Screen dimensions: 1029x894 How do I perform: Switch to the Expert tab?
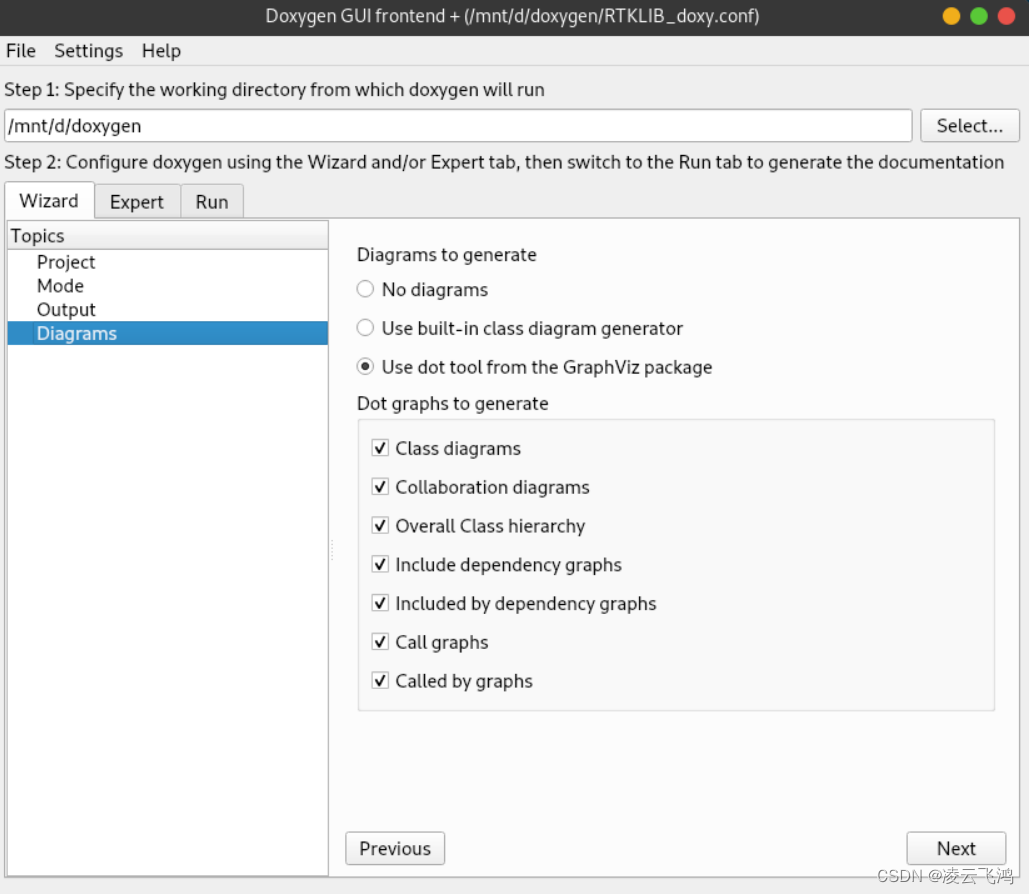coord(137,202)
